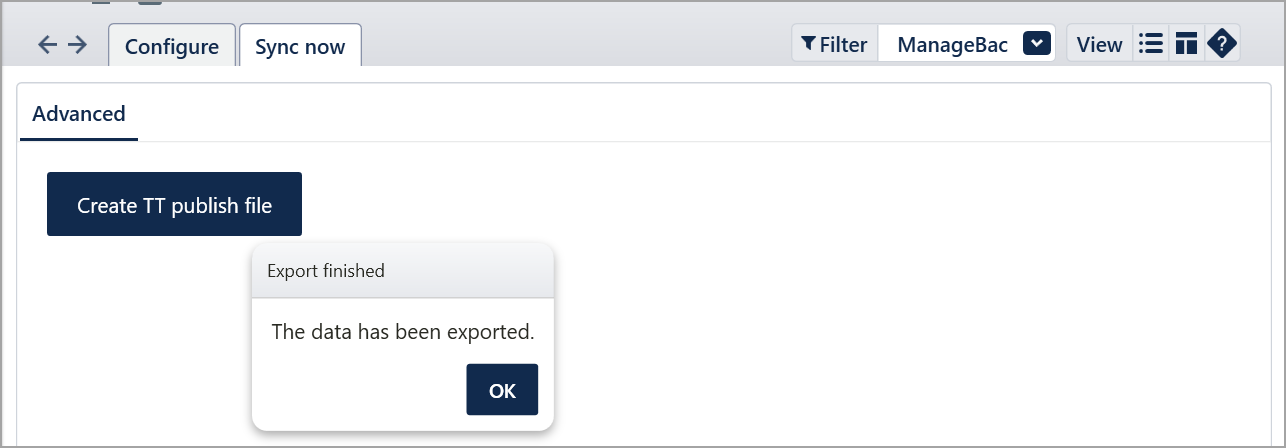Click the funnel icon in Filter
The height and width of the screenshot is (448, 1286).
tap(808, 44)
